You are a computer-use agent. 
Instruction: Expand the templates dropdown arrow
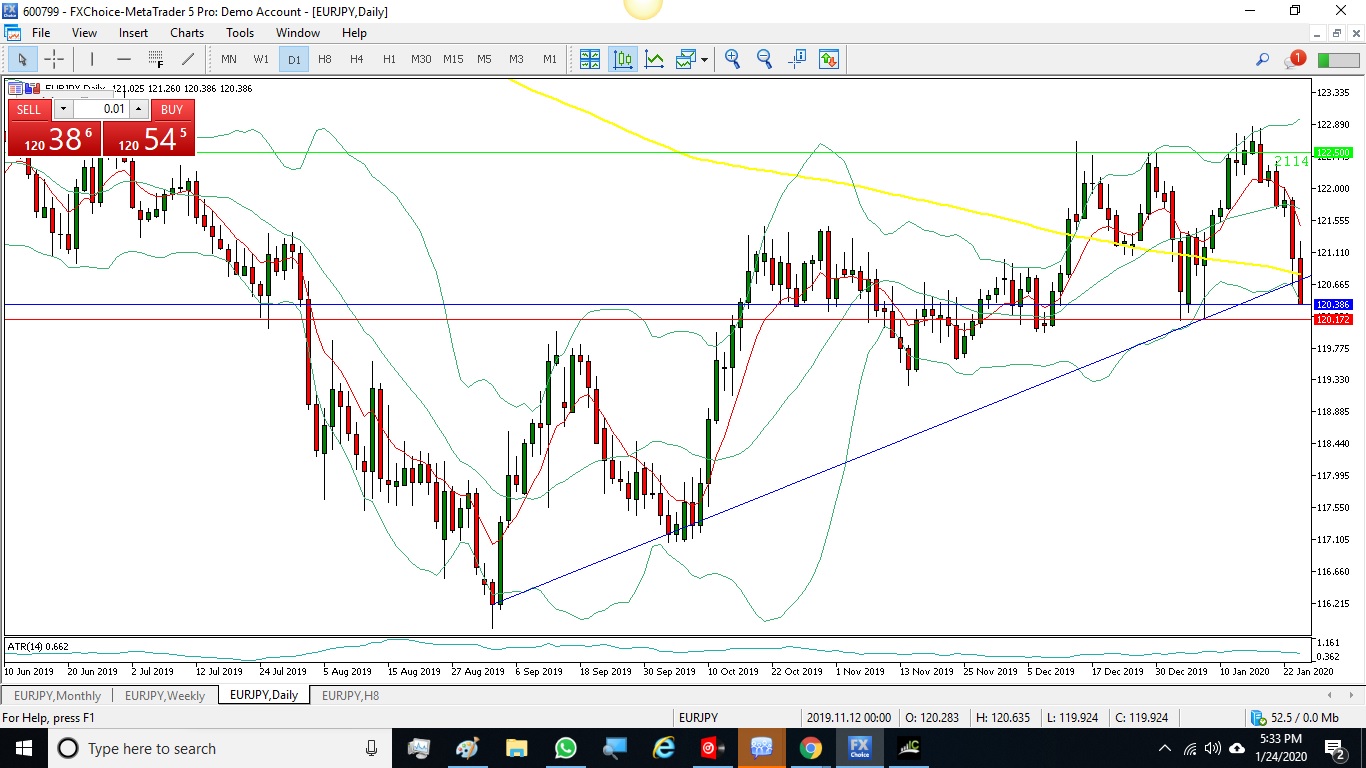(x=704, y=60)
